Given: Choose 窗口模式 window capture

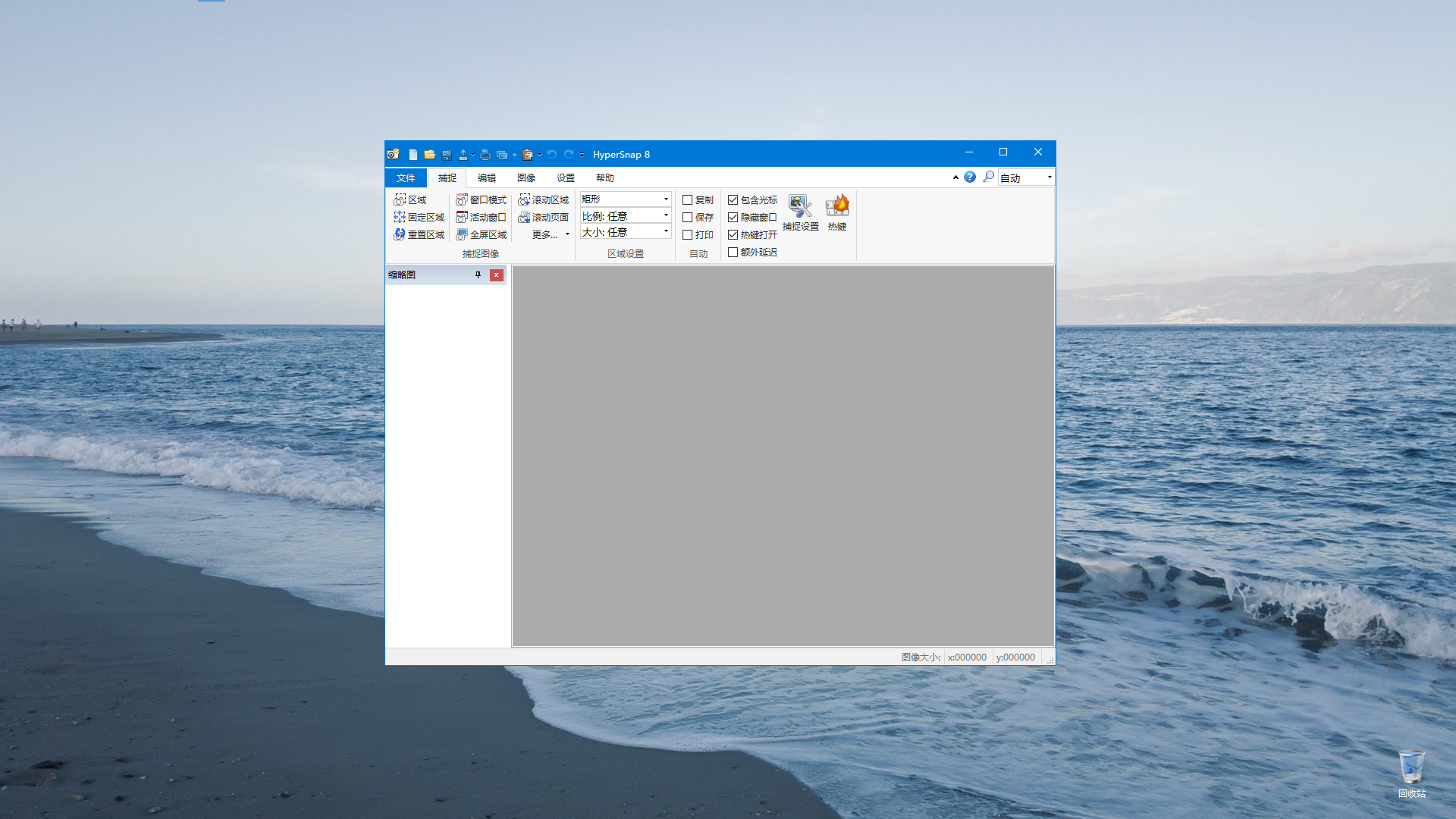Looking at the screenshot, I should pyautogui.click(x=481, y=199).
